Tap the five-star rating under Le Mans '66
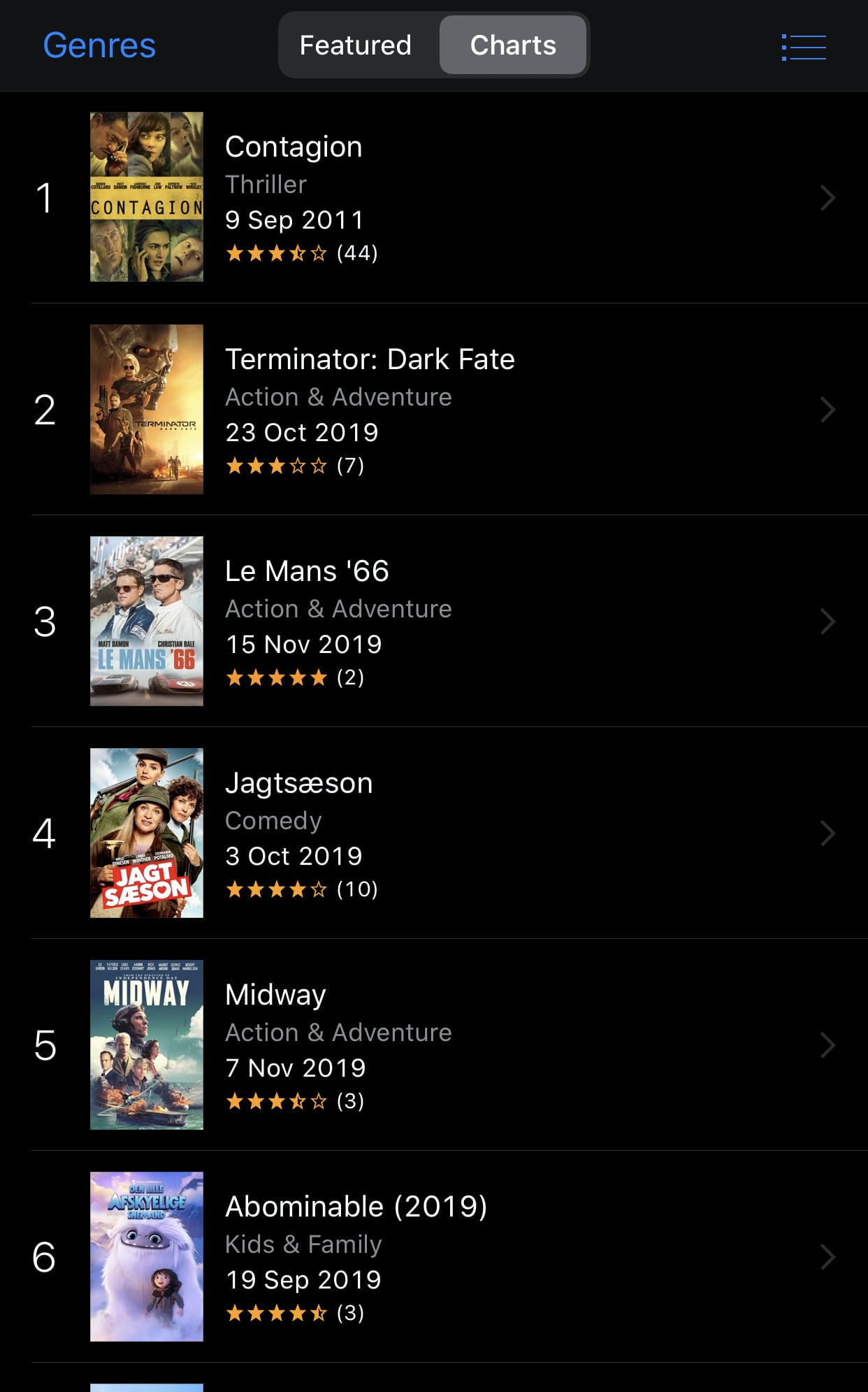 coord(277,677)
